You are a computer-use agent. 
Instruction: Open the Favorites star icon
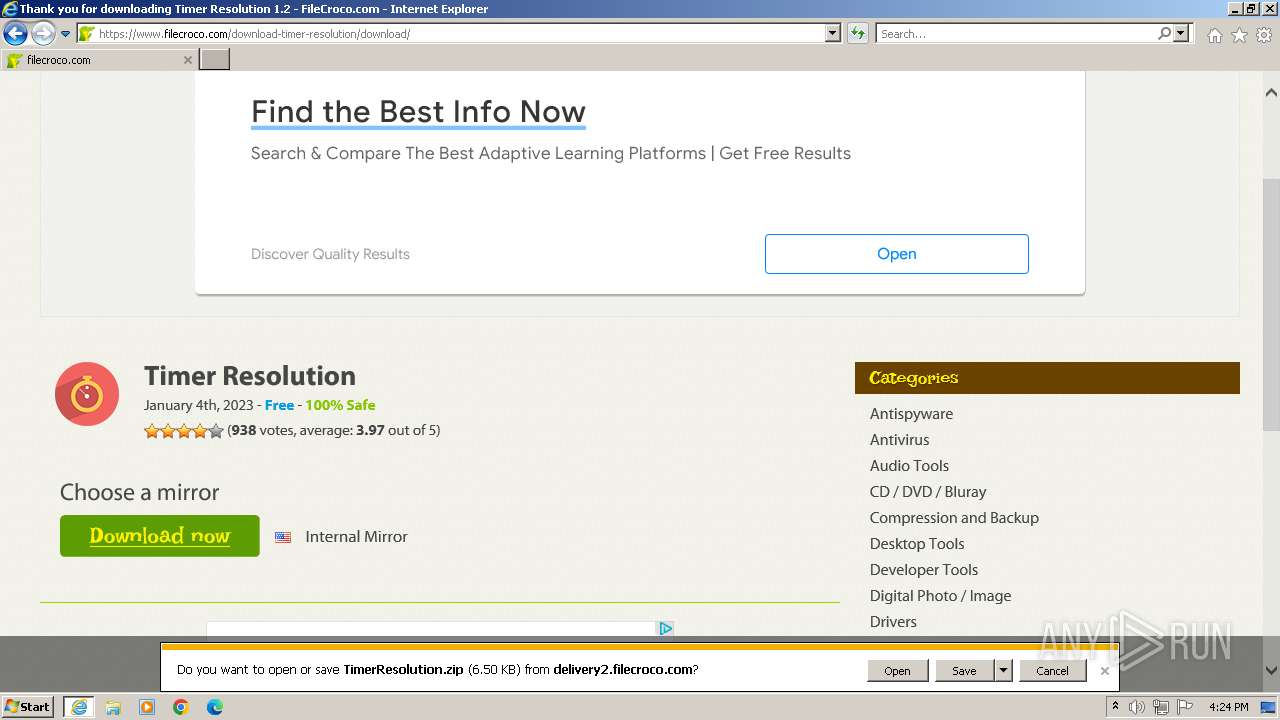pyautogui.click(x=1239, y=35)
